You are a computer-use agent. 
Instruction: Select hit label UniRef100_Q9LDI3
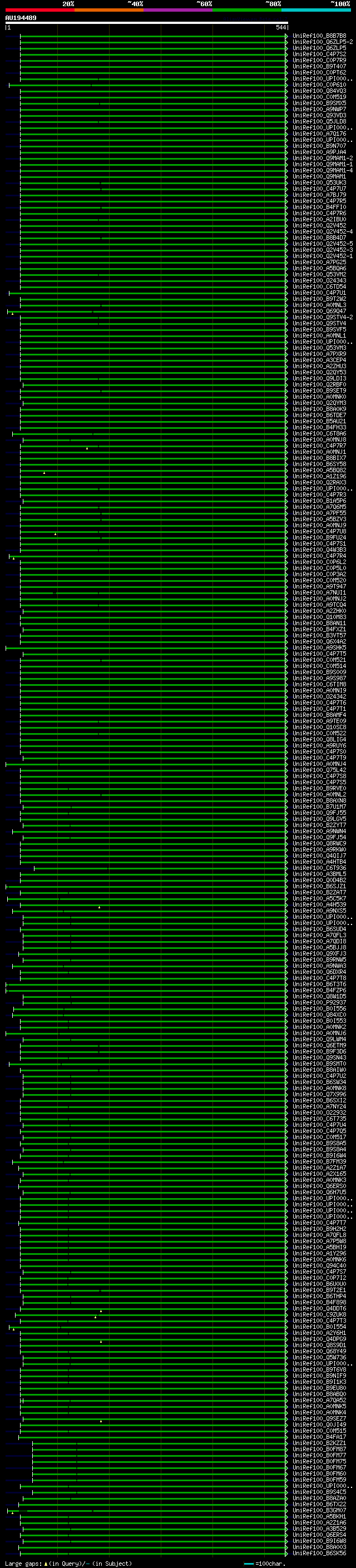pos(319,379)
